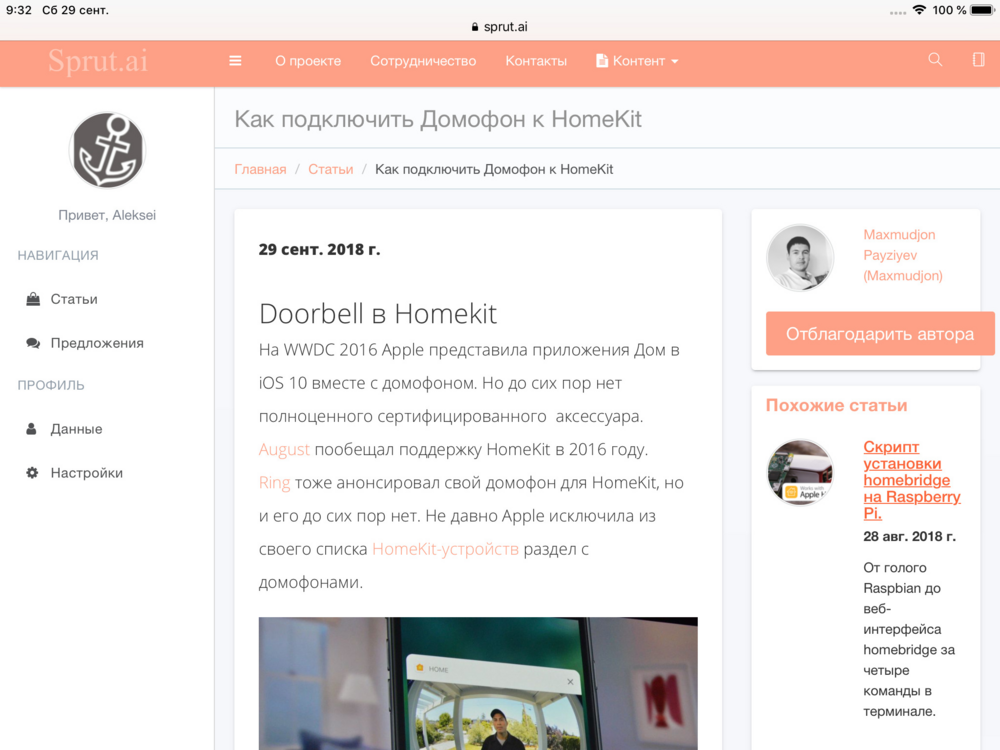
Task: Click the Контент document icon
Action: coord(601,61)
